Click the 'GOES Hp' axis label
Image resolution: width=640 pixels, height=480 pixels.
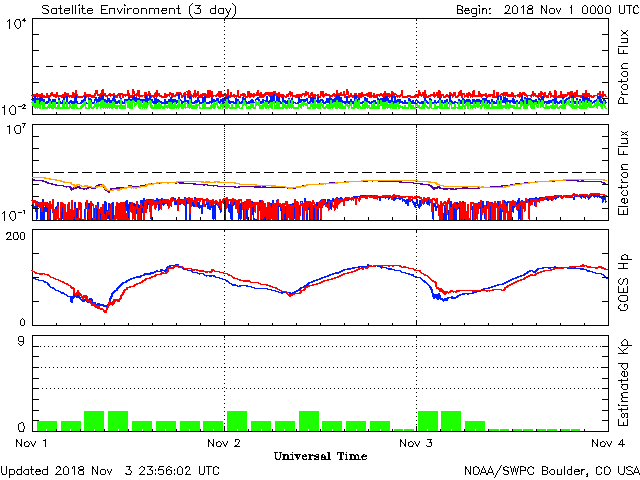tap(623, 282)
